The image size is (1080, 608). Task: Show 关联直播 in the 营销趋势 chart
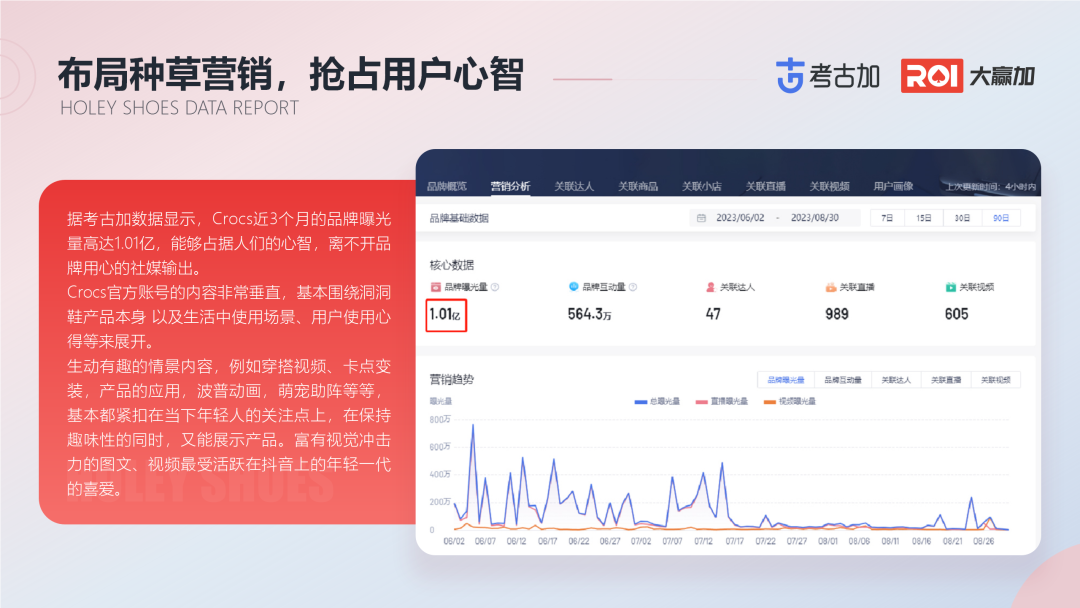click(x=946, y=380)
